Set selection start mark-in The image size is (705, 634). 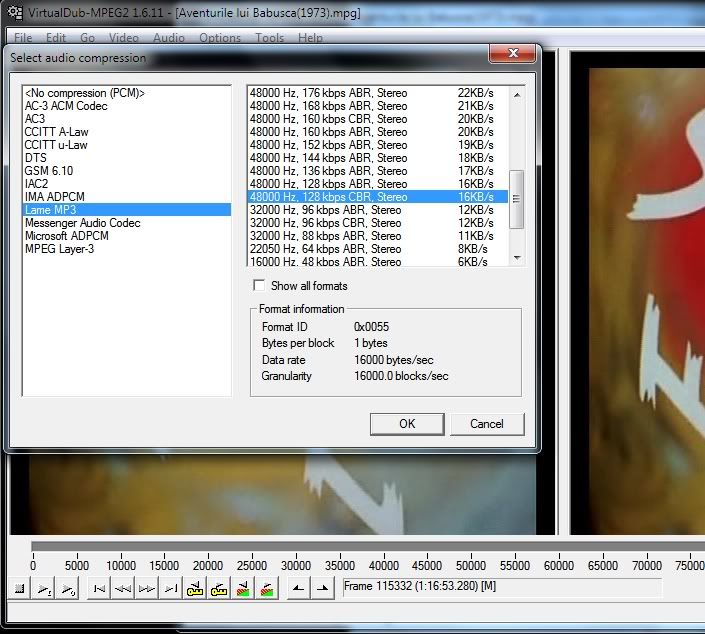tap(298, 589)
